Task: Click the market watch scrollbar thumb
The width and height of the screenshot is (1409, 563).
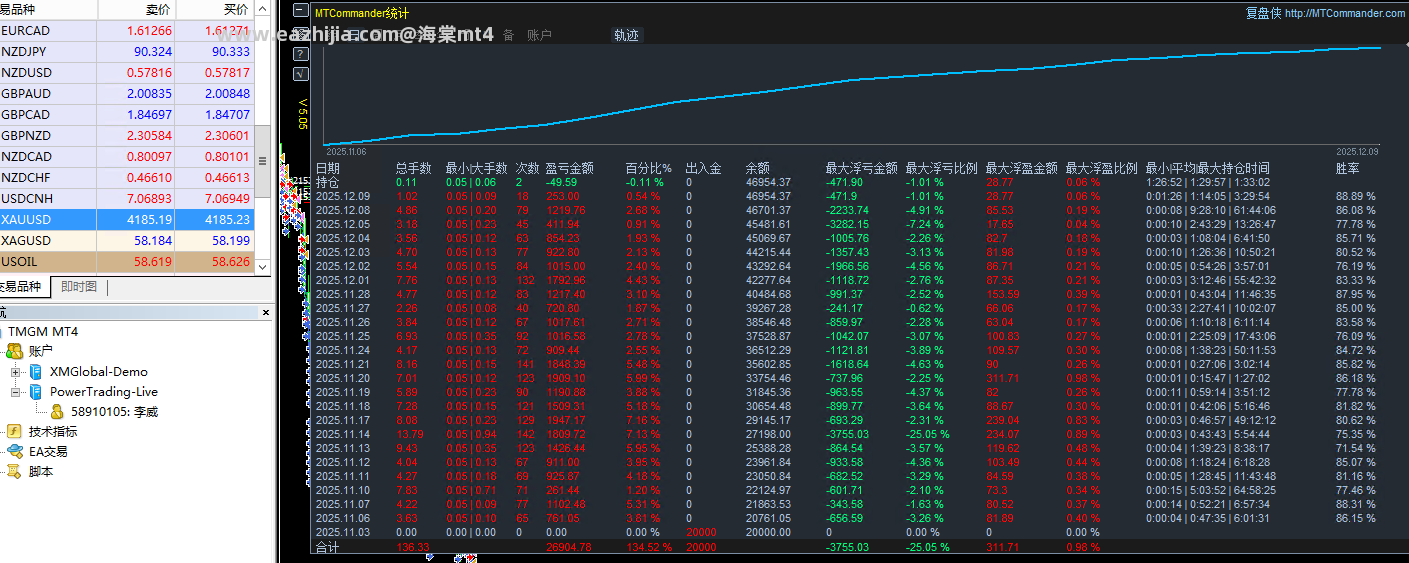Action: 263,161
